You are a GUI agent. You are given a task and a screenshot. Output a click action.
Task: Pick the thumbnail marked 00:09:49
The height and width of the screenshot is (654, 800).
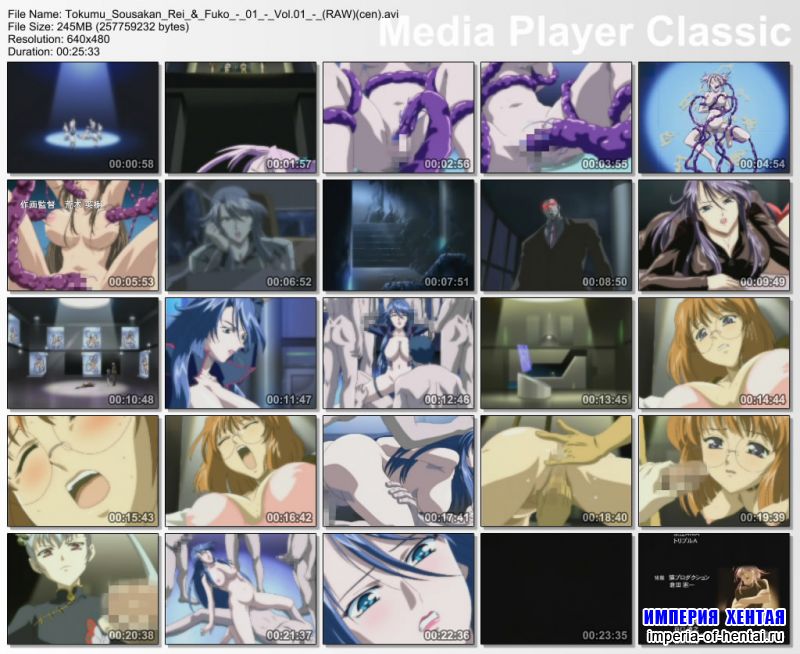pyautogui.click(x=714, y=236)
